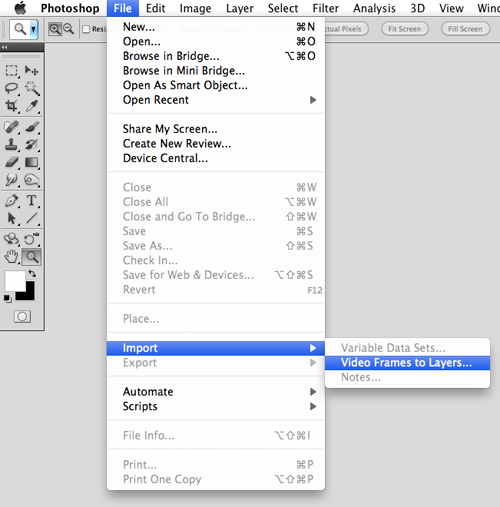This screenshot has height=507, width=500.
Task: Select the Magic Wand tool
Action: pos(32,88)
